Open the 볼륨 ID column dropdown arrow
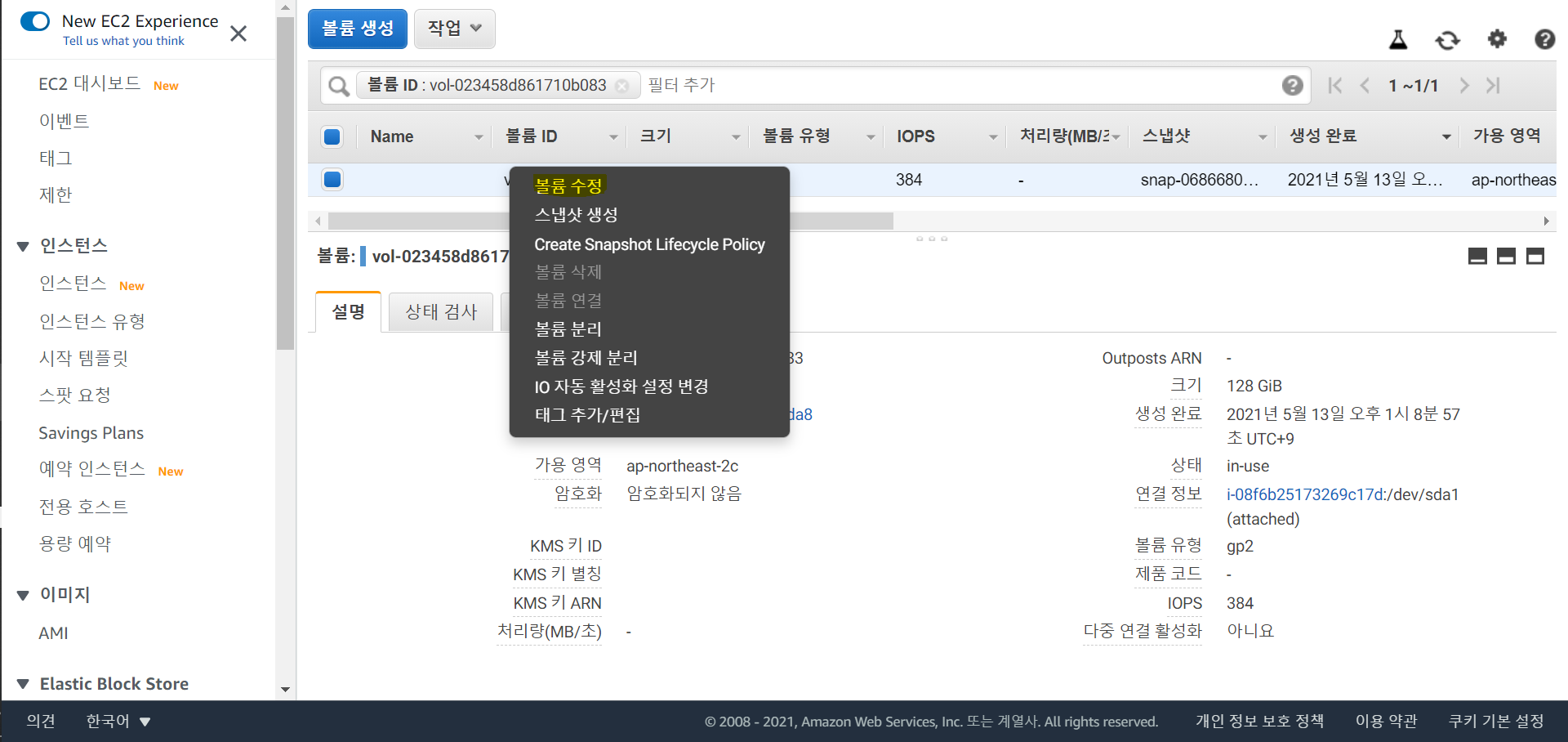1568x742 pixels. (613, 137)
